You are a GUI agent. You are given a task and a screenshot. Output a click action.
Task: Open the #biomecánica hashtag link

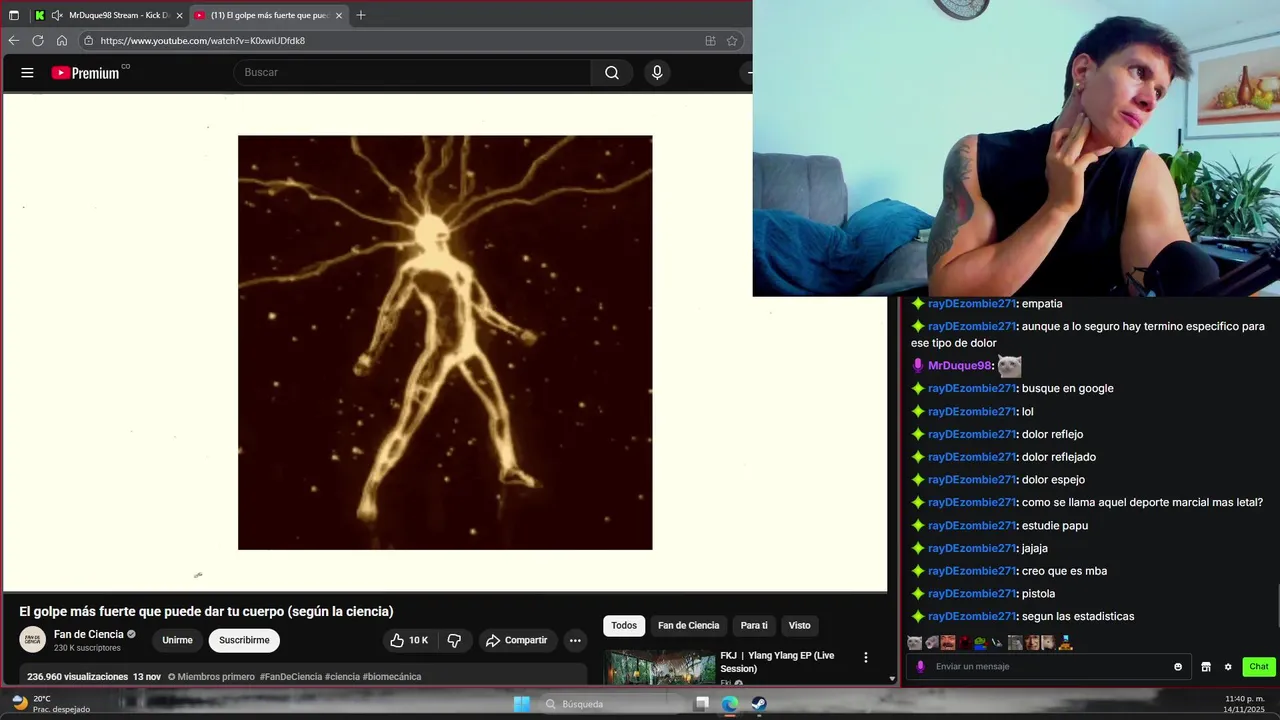(392, 677)
